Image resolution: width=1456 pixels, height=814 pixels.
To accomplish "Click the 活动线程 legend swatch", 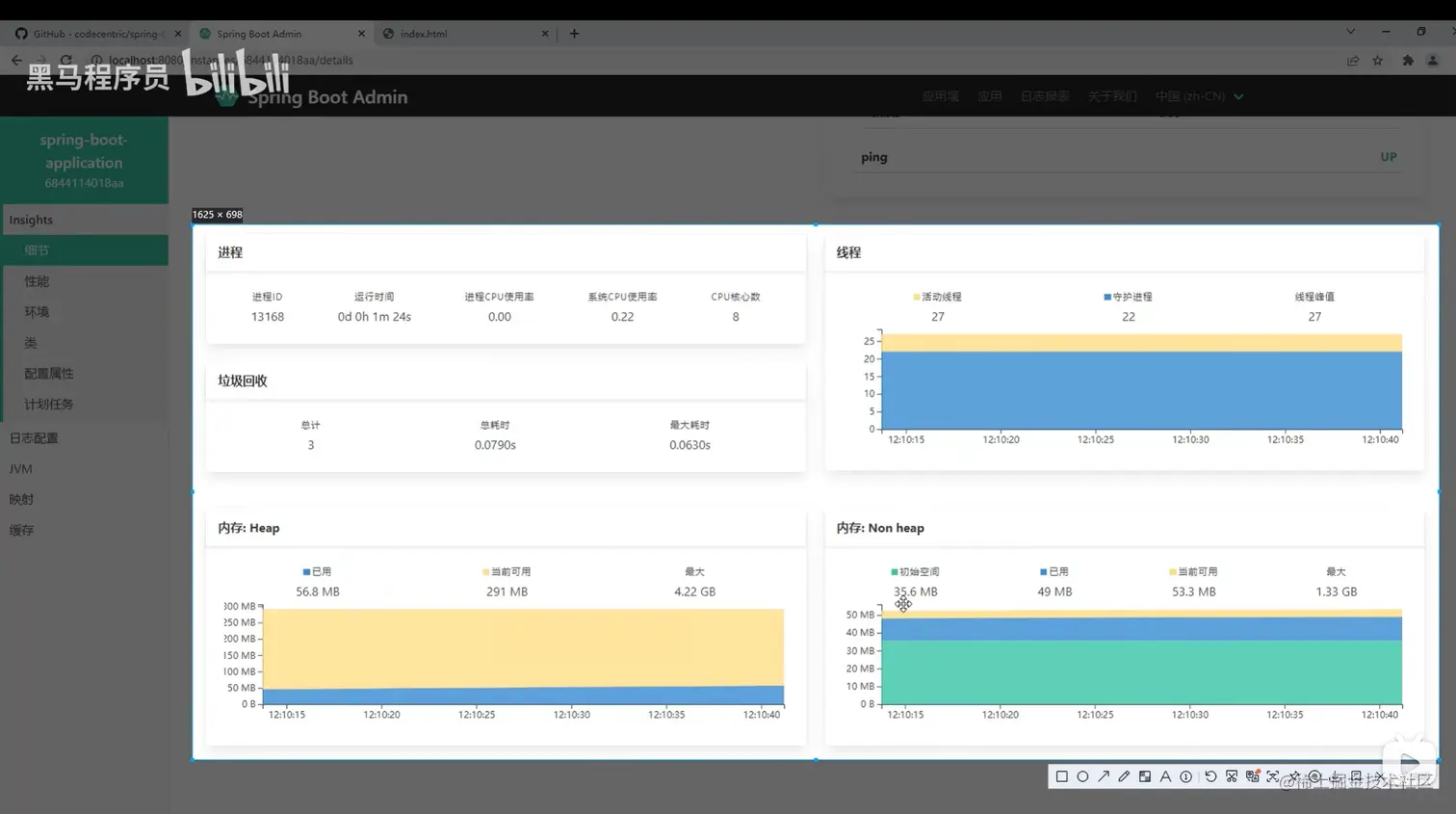I will [917, 297].
